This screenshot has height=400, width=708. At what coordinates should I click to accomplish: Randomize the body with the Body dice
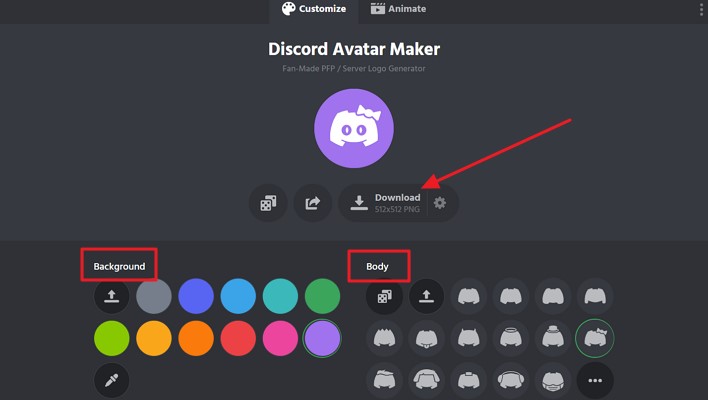tap(384, 296)
